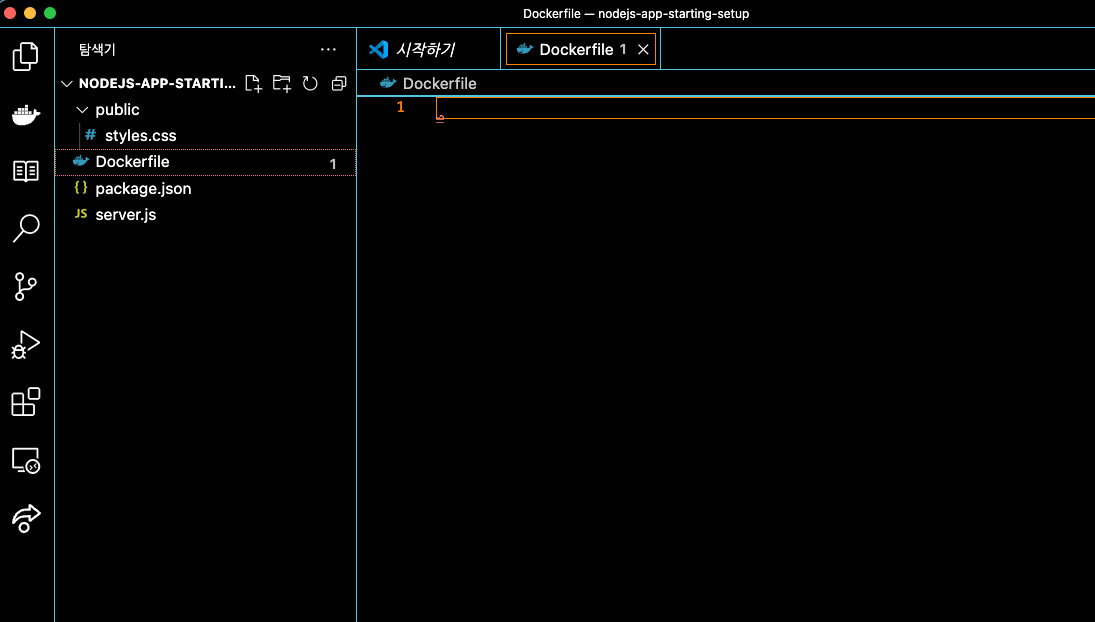This screenshot has height=622, width=1095.
Task: Click the green maximize window button
Action: (x=50, y=13)
